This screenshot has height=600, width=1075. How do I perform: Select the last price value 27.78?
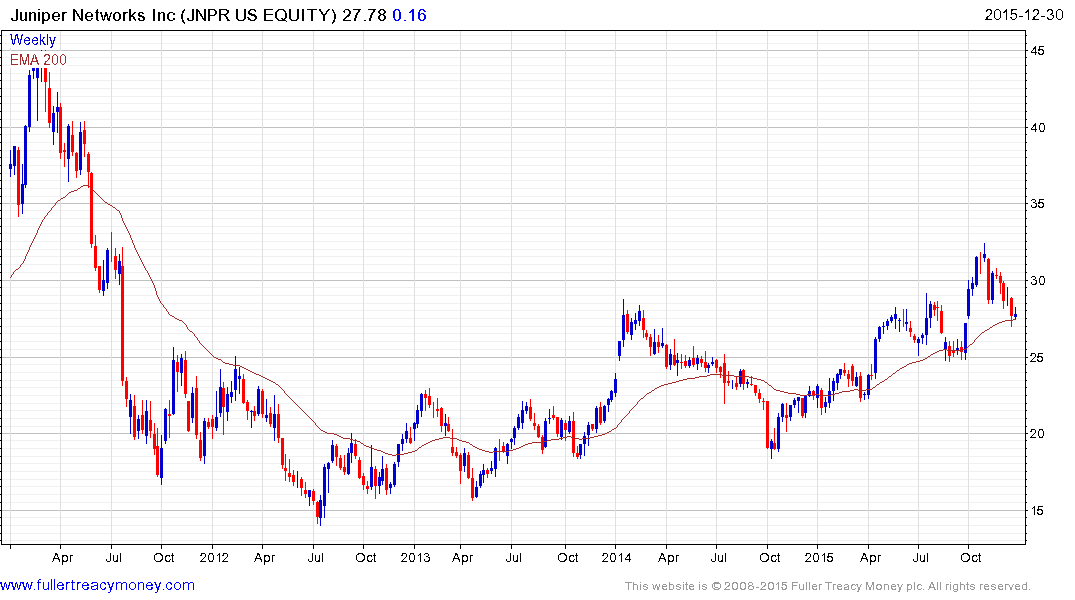click(x=364, y=15)
